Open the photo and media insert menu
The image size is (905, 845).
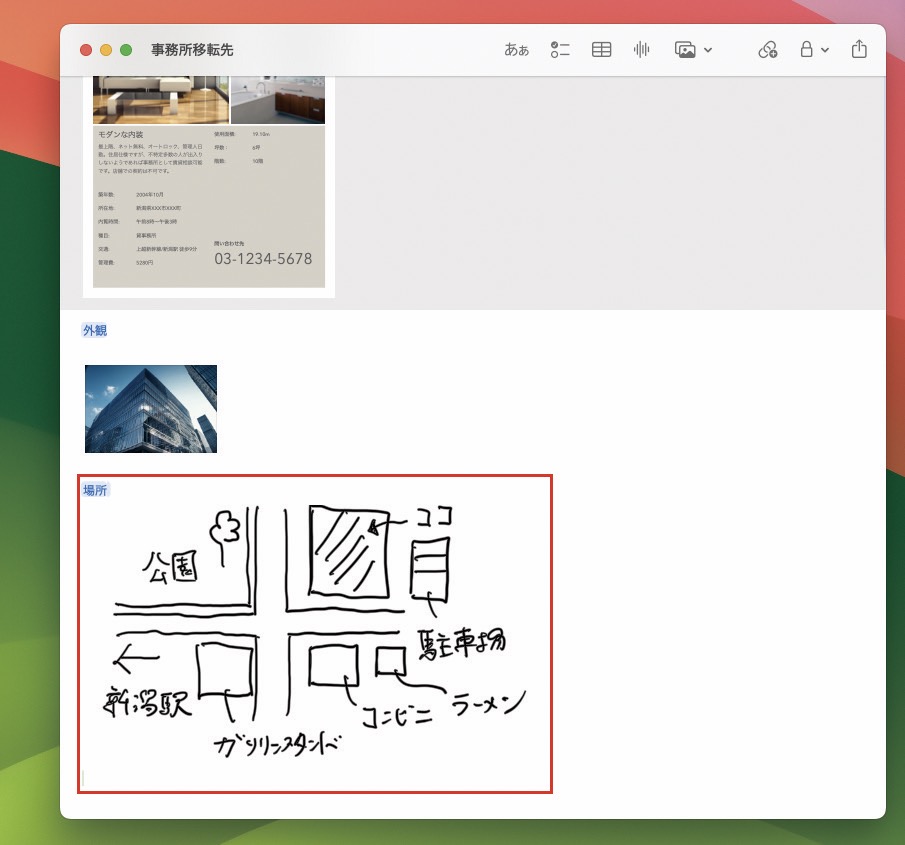(693, 50)
